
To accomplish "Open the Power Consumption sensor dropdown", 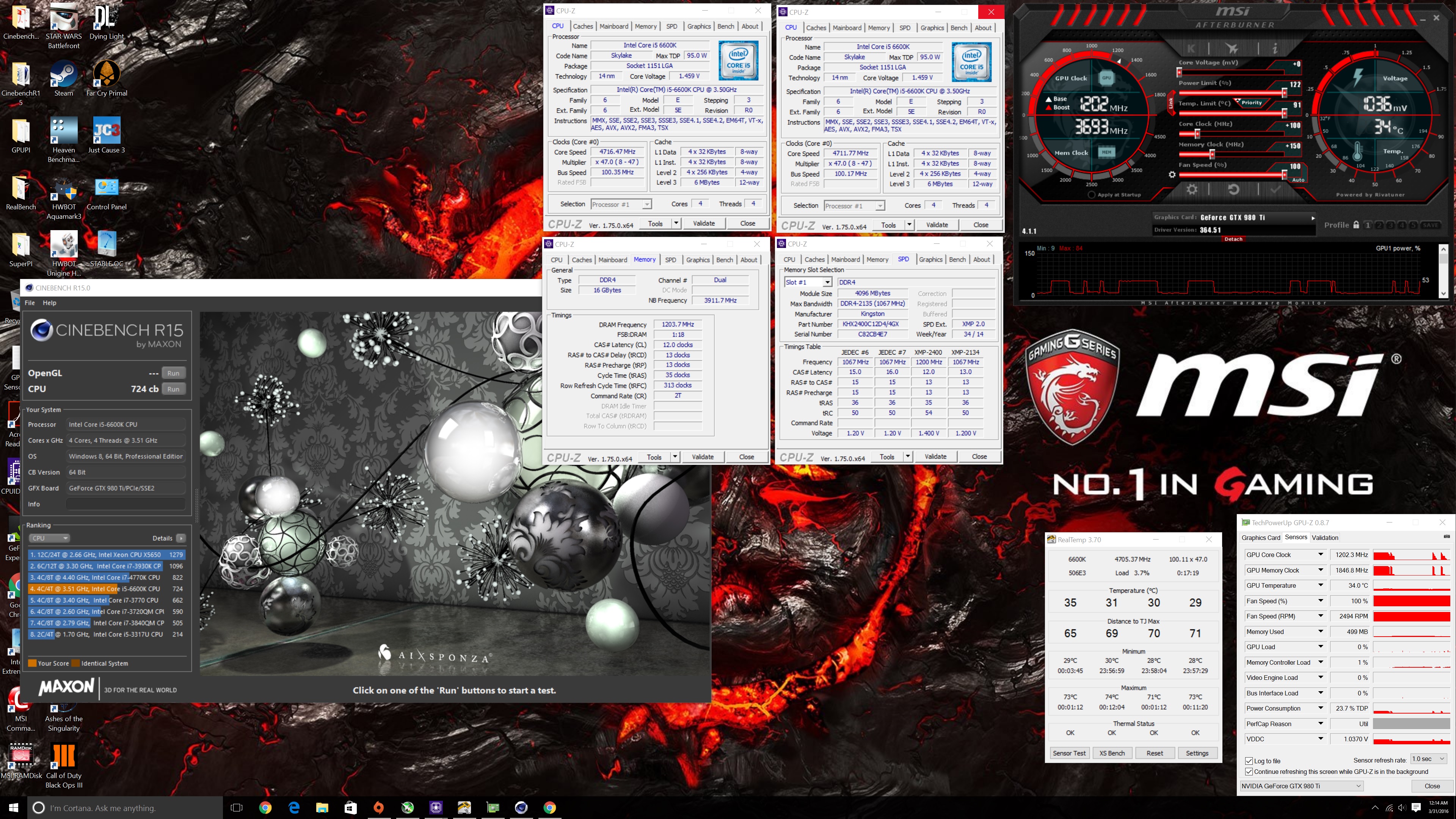I will coord(1321,708).
